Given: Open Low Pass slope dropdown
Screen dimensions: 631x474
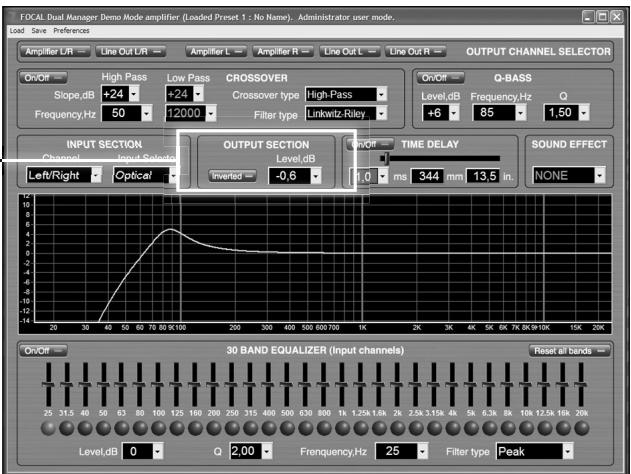Looking at the screenshot, I should click(198, 94).
